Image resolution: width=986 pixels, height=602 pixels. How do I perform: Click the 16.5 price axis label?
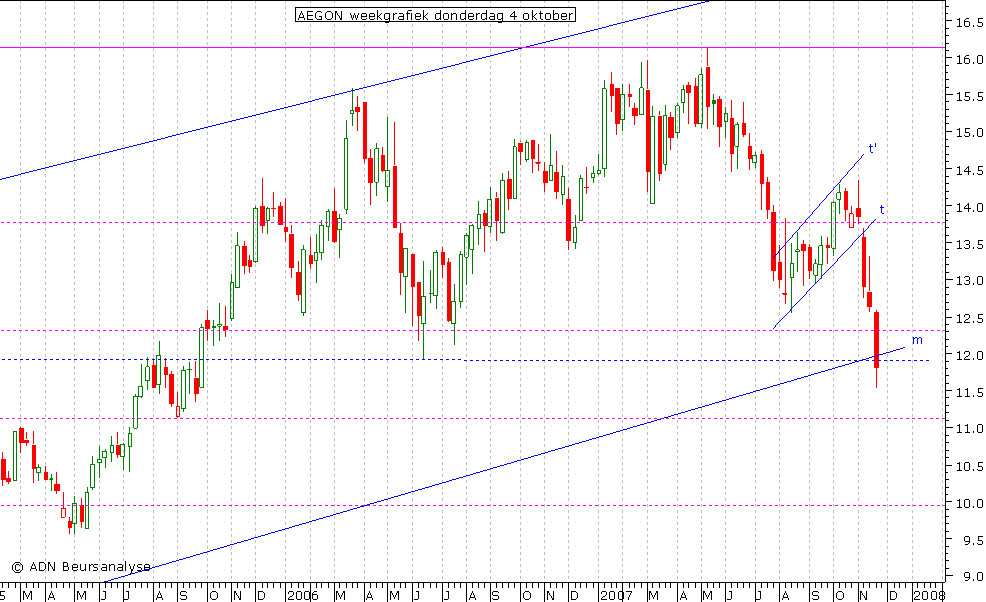[969, 23]
